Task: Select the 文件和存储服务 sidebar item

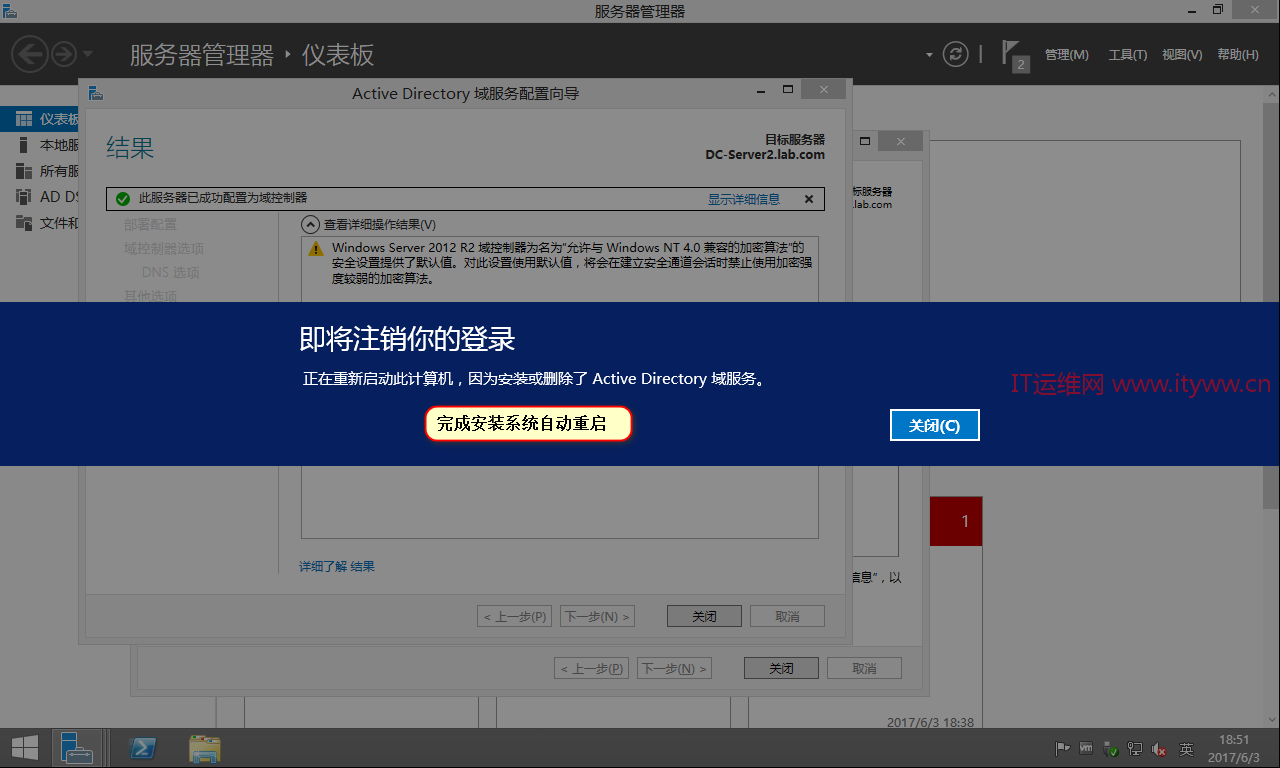Action: pos(40,223)
